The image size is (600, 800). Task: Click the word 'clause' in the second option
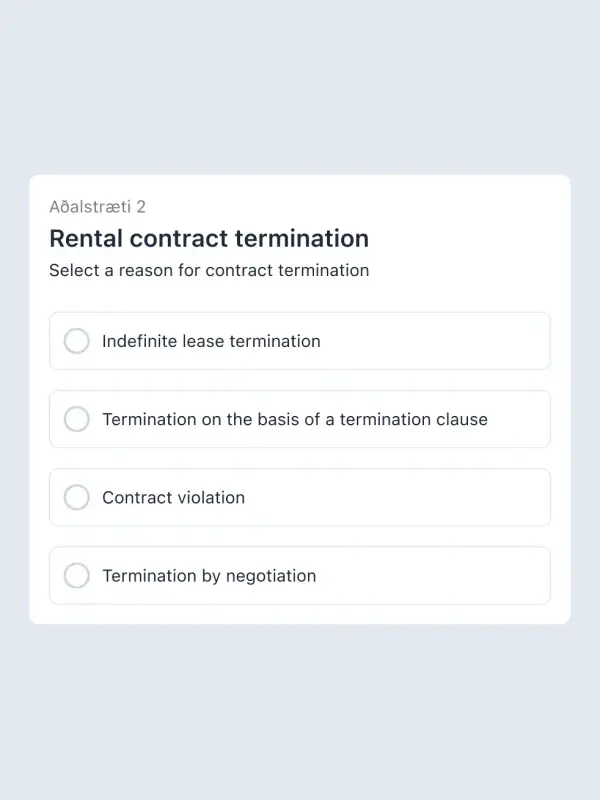click(x=462, y=419)
